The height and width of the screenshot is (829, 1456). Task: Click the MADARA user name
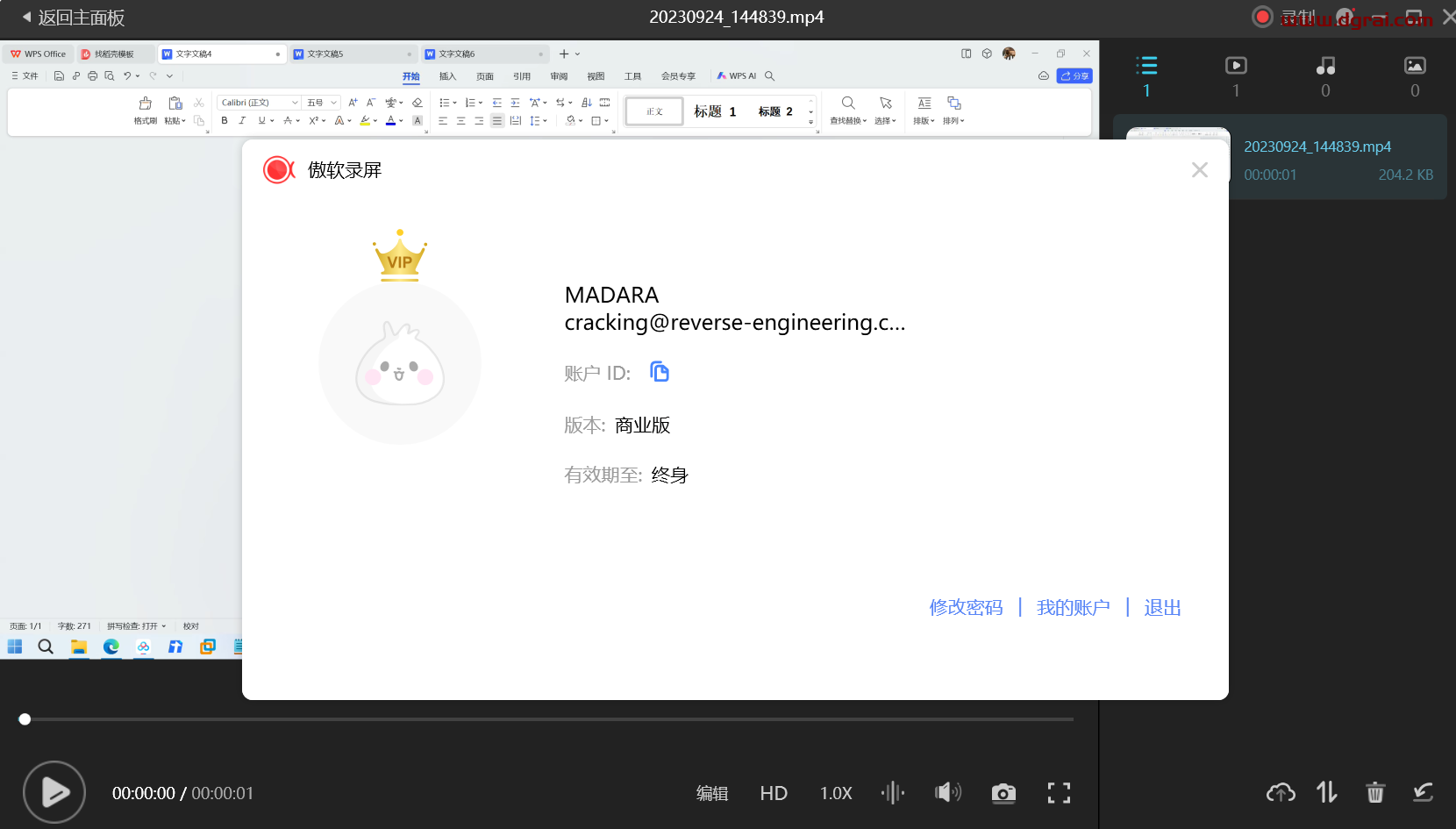tap(611, 295)
